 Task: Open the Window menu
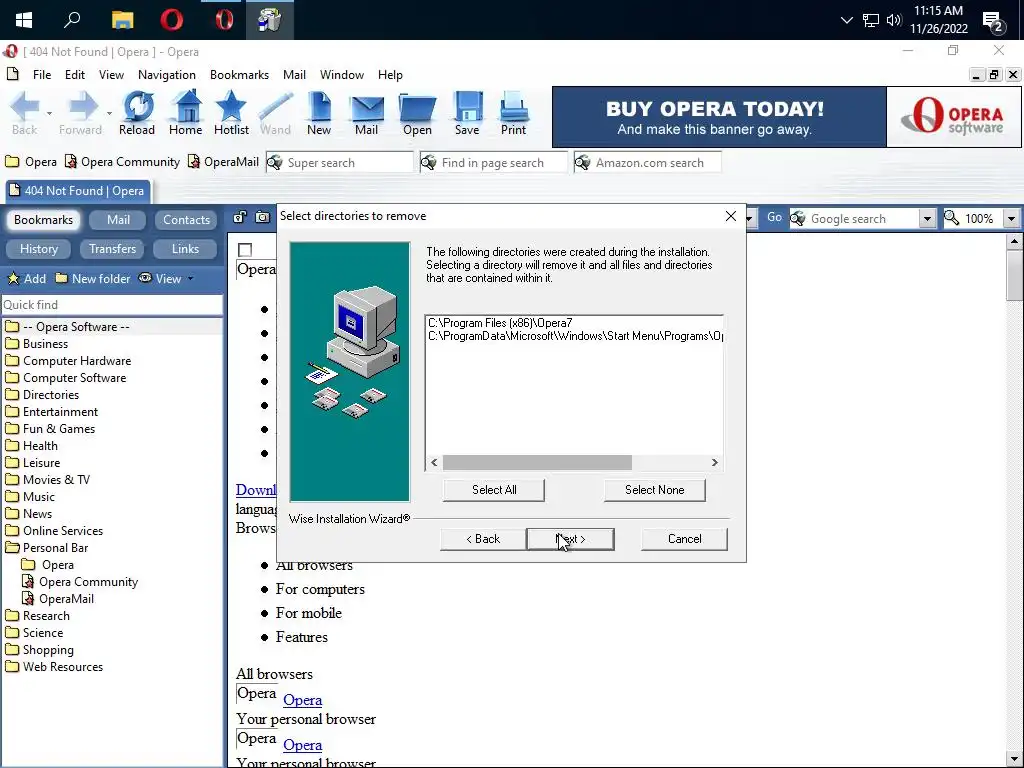[342, 75]
